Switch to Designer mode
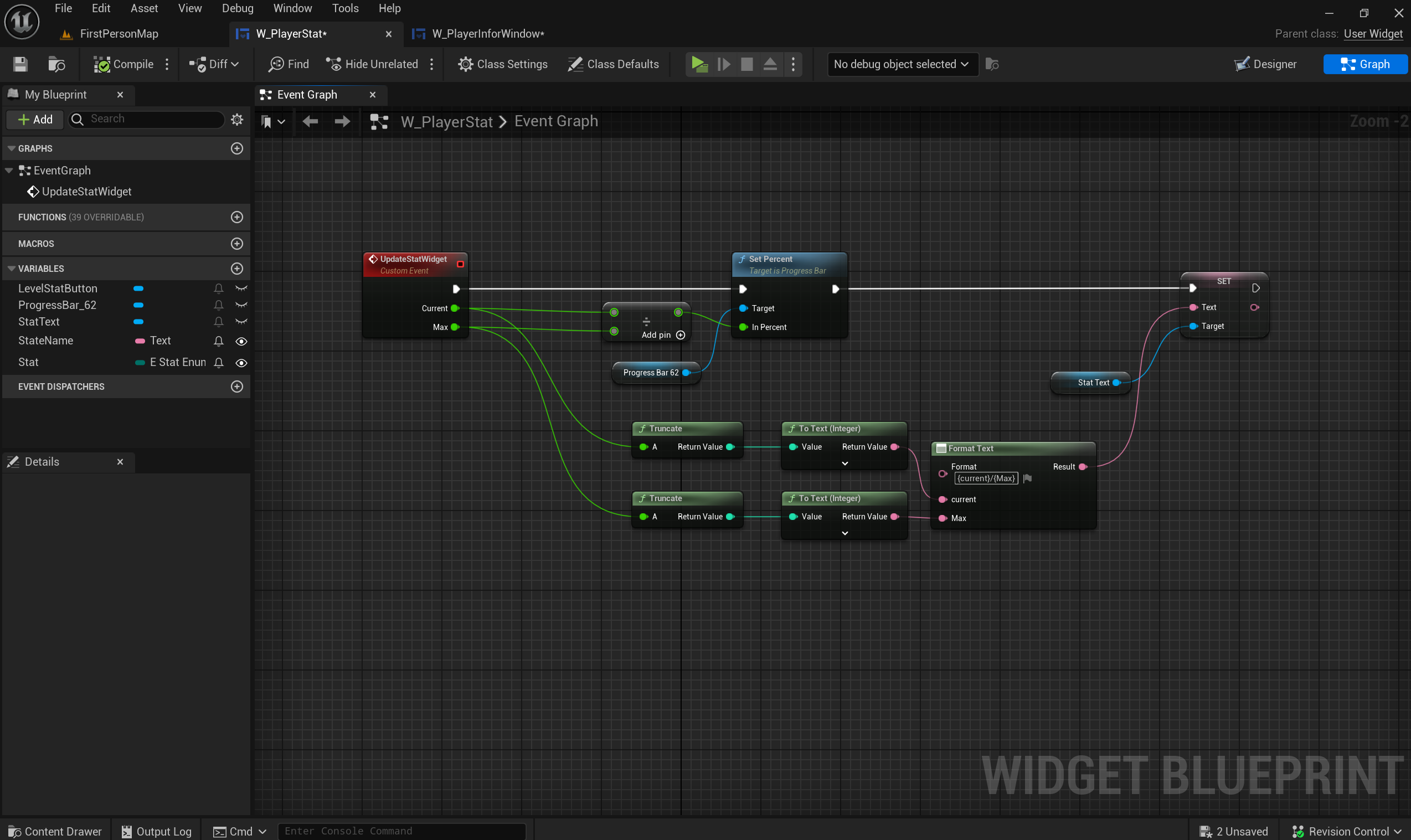Viewport: 1411px width, 840px height. click(x=1265, y=65)
